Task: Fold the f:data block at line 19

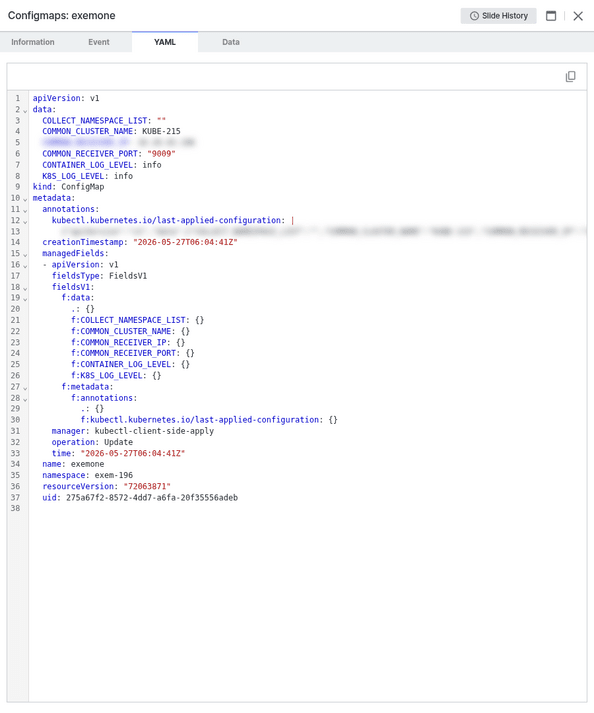Action: (x=25, y=299)
